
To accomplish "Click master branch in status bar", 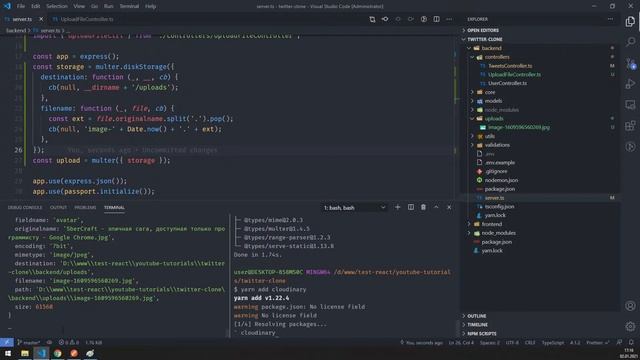I will click(29, 342).
